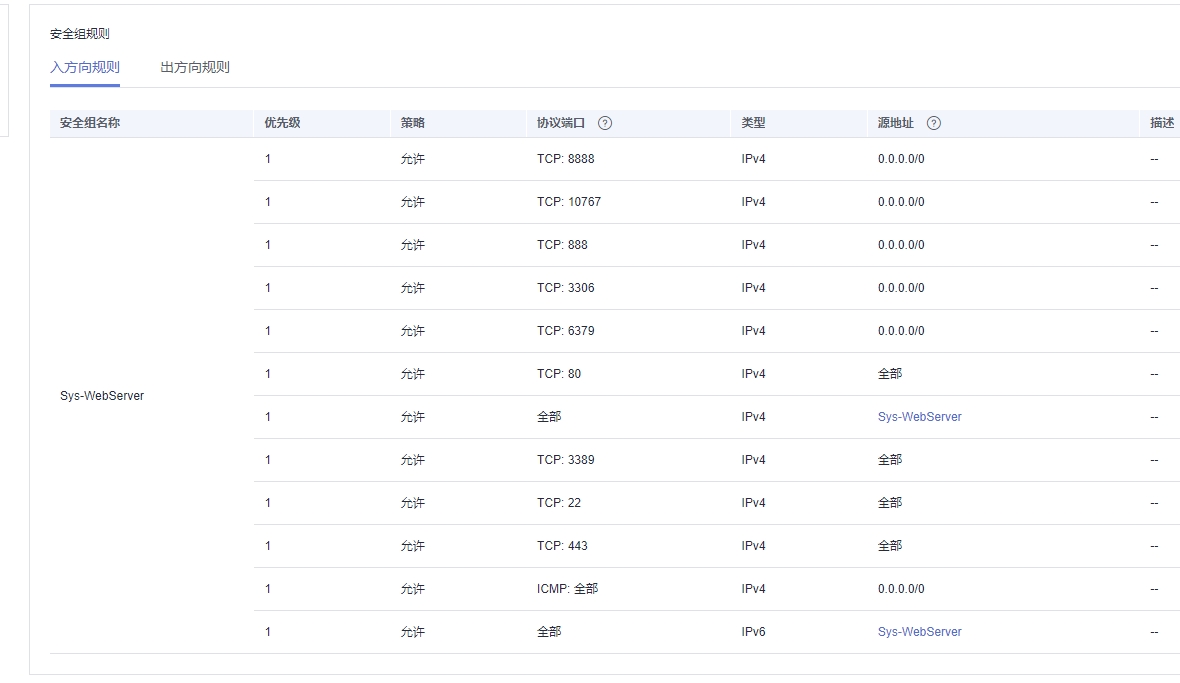Image resolution: width=1180 pixels, height=683 pixels.
Task: Click the TCP: 8888 port cell
Action: (x=565, y=159)
